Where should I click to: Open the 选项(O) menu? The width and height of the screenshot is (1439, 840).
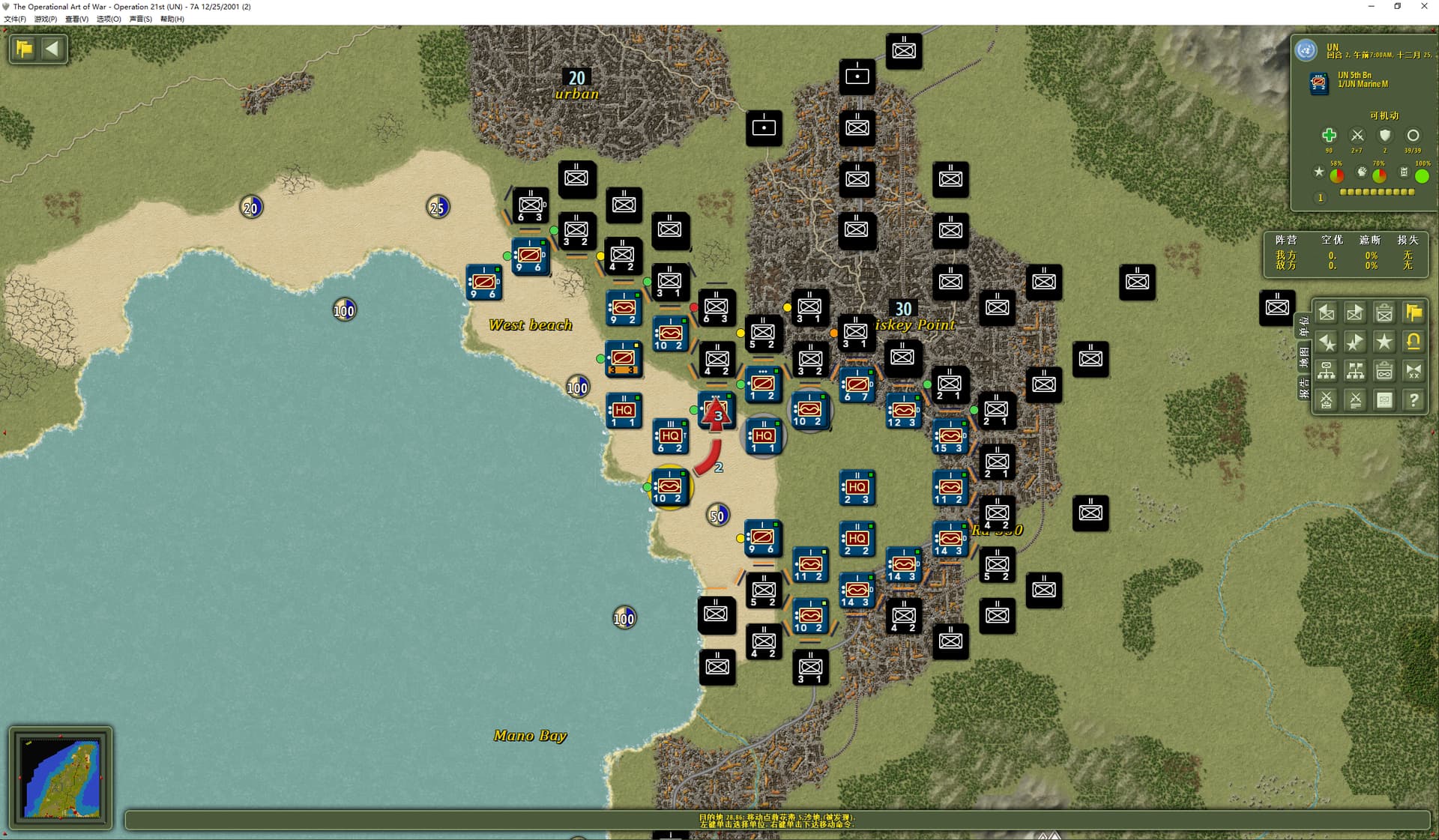click(x=109, y=19)
